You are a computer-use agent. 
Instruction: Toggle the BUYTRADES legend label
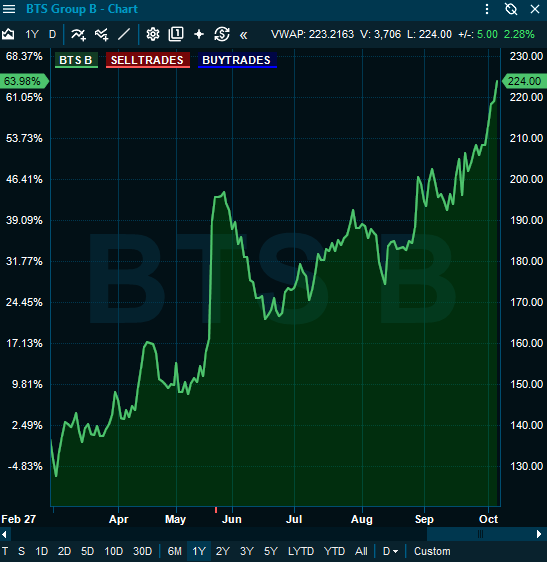click(237, 60)
